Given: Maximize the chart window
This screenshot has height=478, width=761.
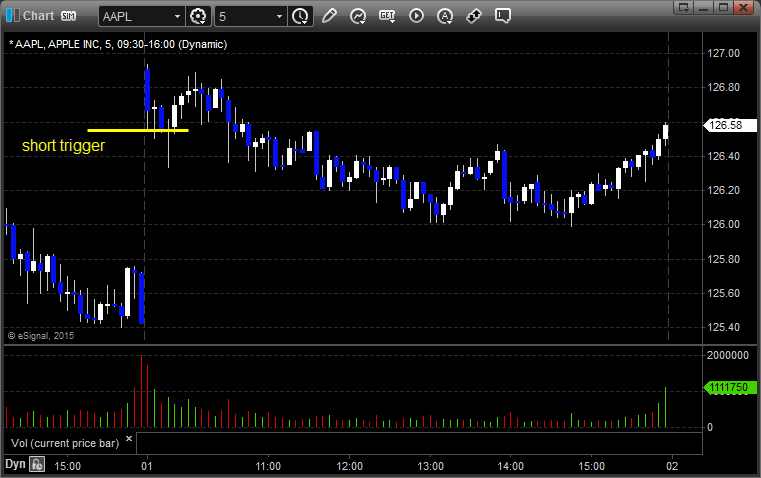Looking at the screenshot, I should pyautogui.click(x=723, y=7).
